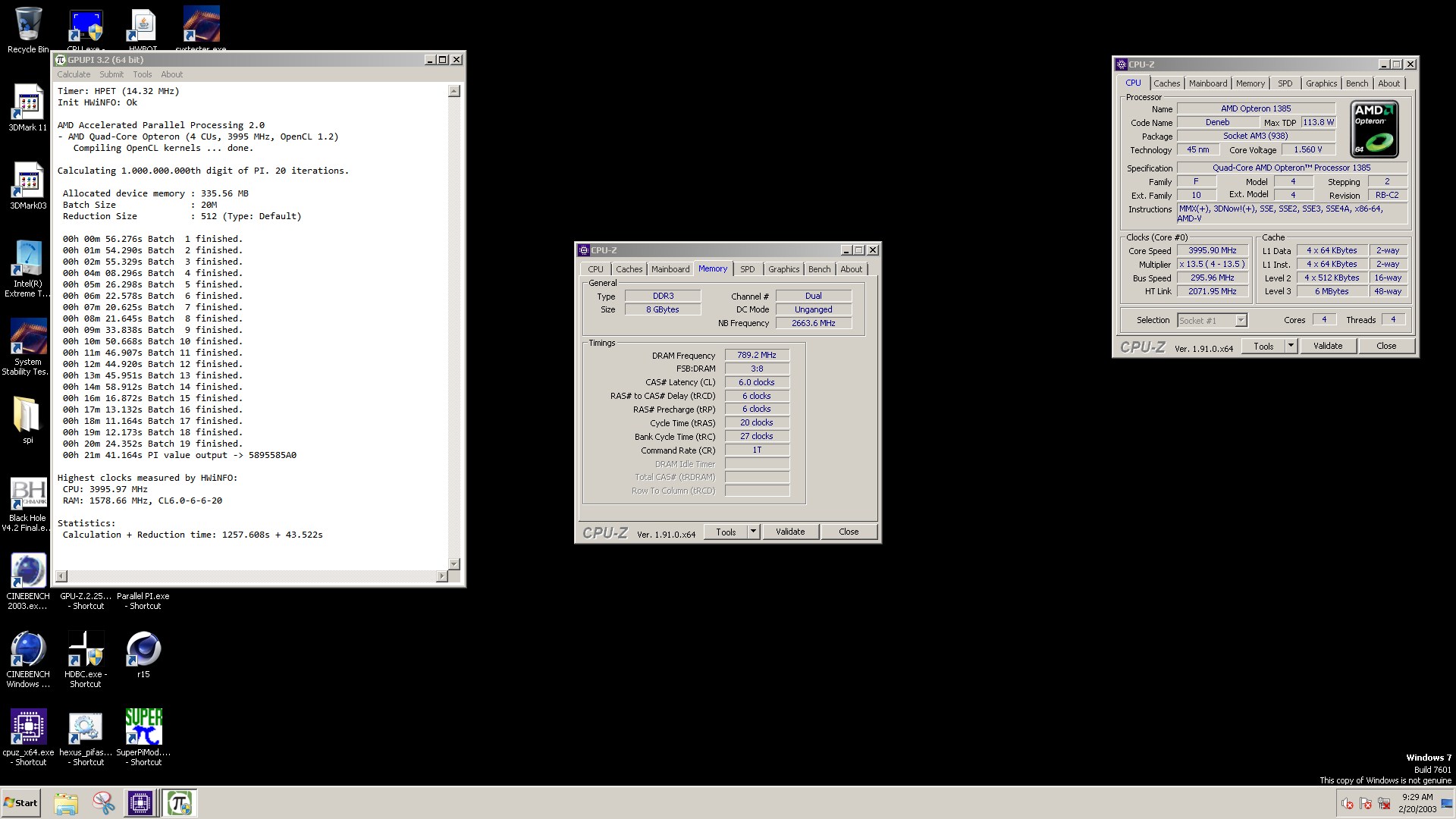Click the Core Speed value 3995.90 MHz
The height and width of the screenshot is (819, 1456).
click(x=1212, y=250)
